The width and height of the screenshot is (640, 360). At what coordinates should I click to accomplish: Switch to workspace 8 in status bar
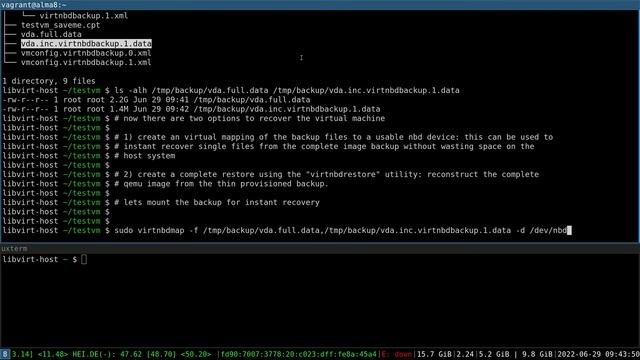click(x=4, y=354)
